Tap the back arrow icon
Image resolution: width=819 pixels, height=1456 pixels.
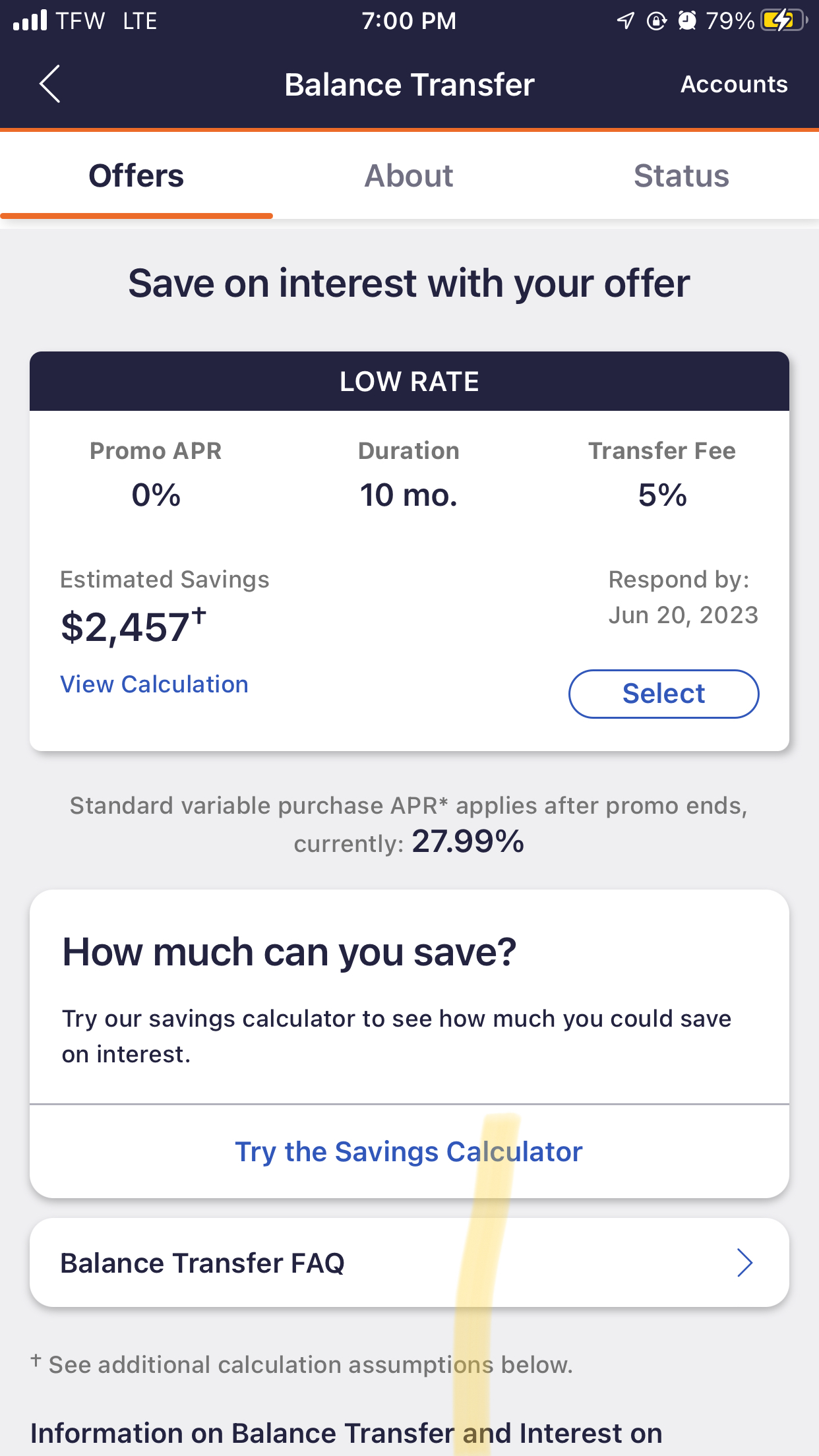click(50, 84)
